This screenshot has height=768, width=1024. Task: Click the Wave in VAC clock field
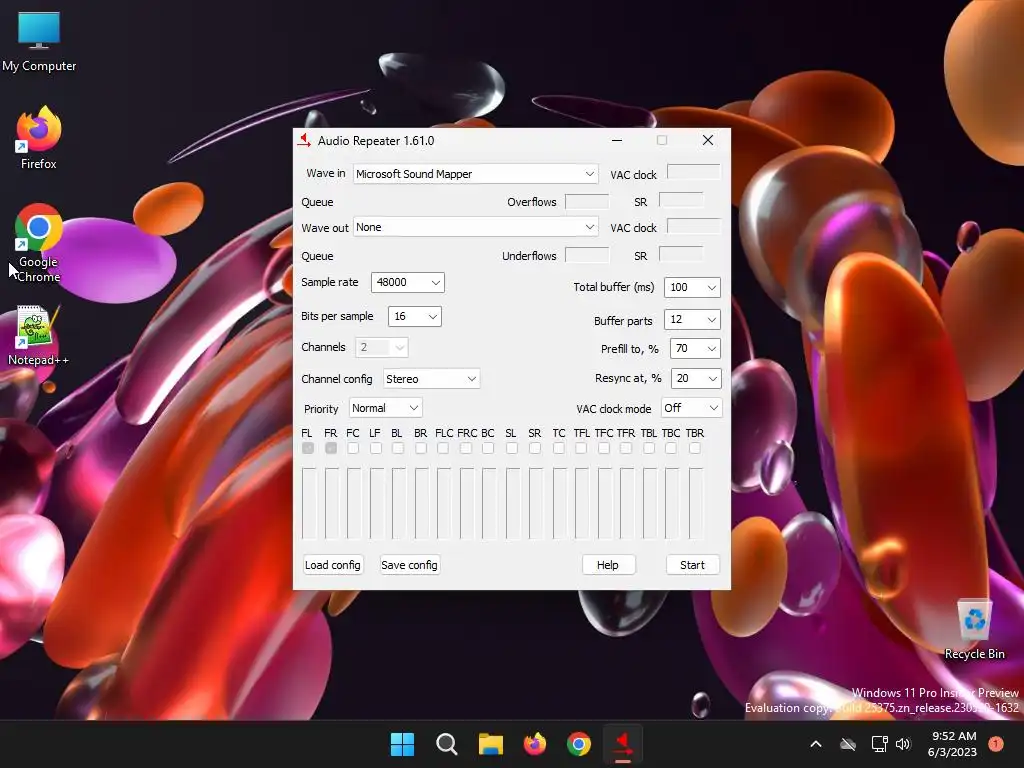click(x=694, y=174)
